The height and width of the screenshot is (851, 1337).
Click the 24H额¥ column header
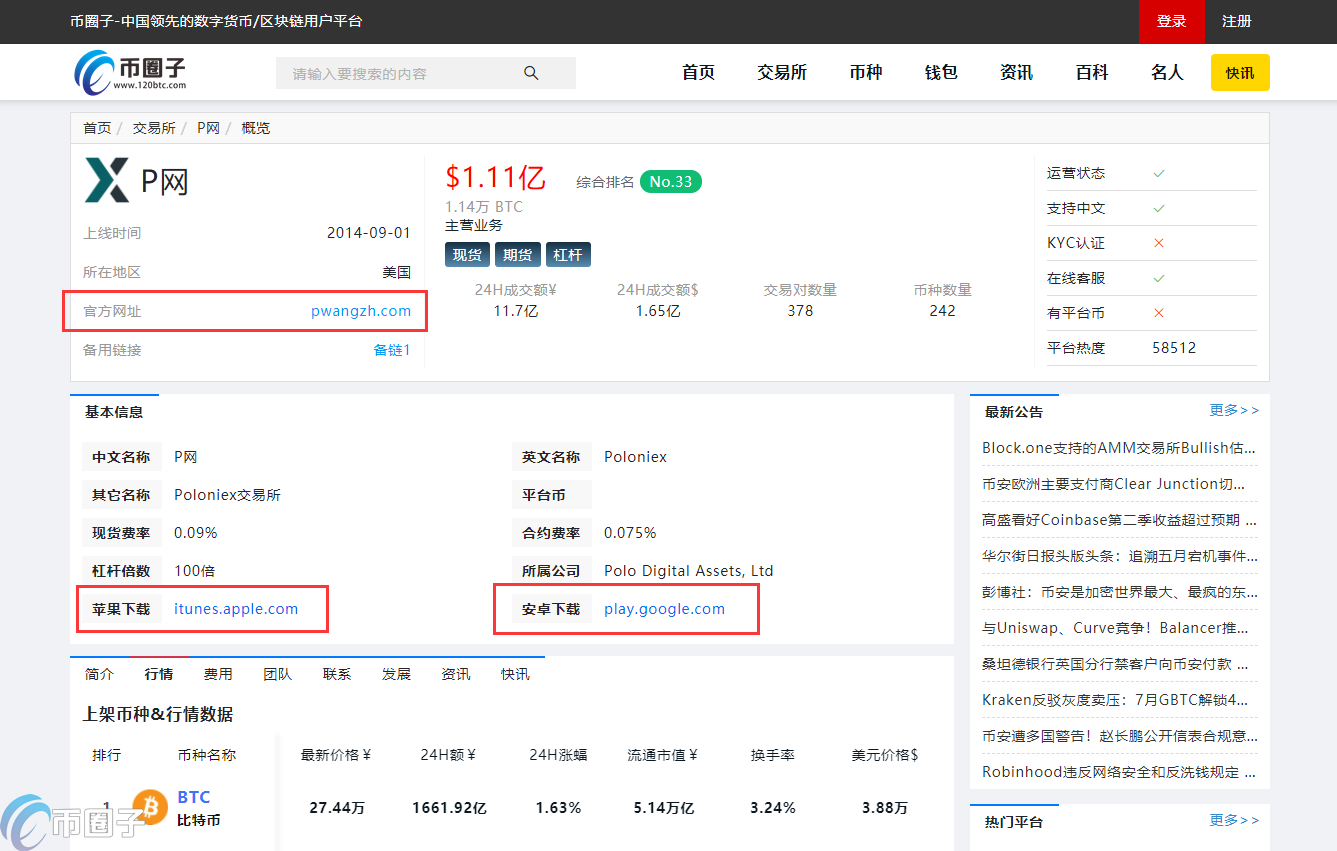448,755
